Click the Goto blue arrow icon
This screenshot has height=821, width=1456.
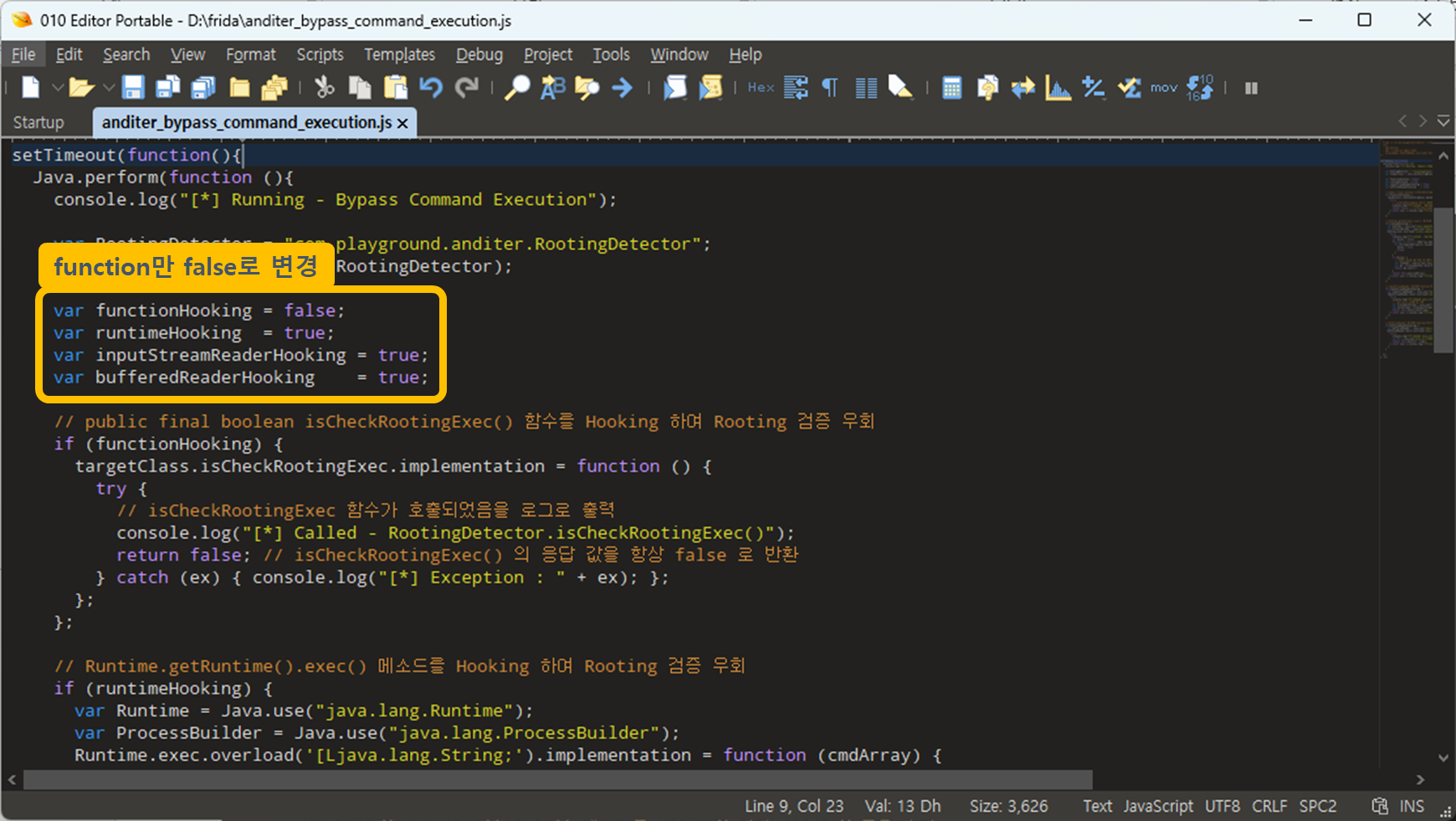622,87
